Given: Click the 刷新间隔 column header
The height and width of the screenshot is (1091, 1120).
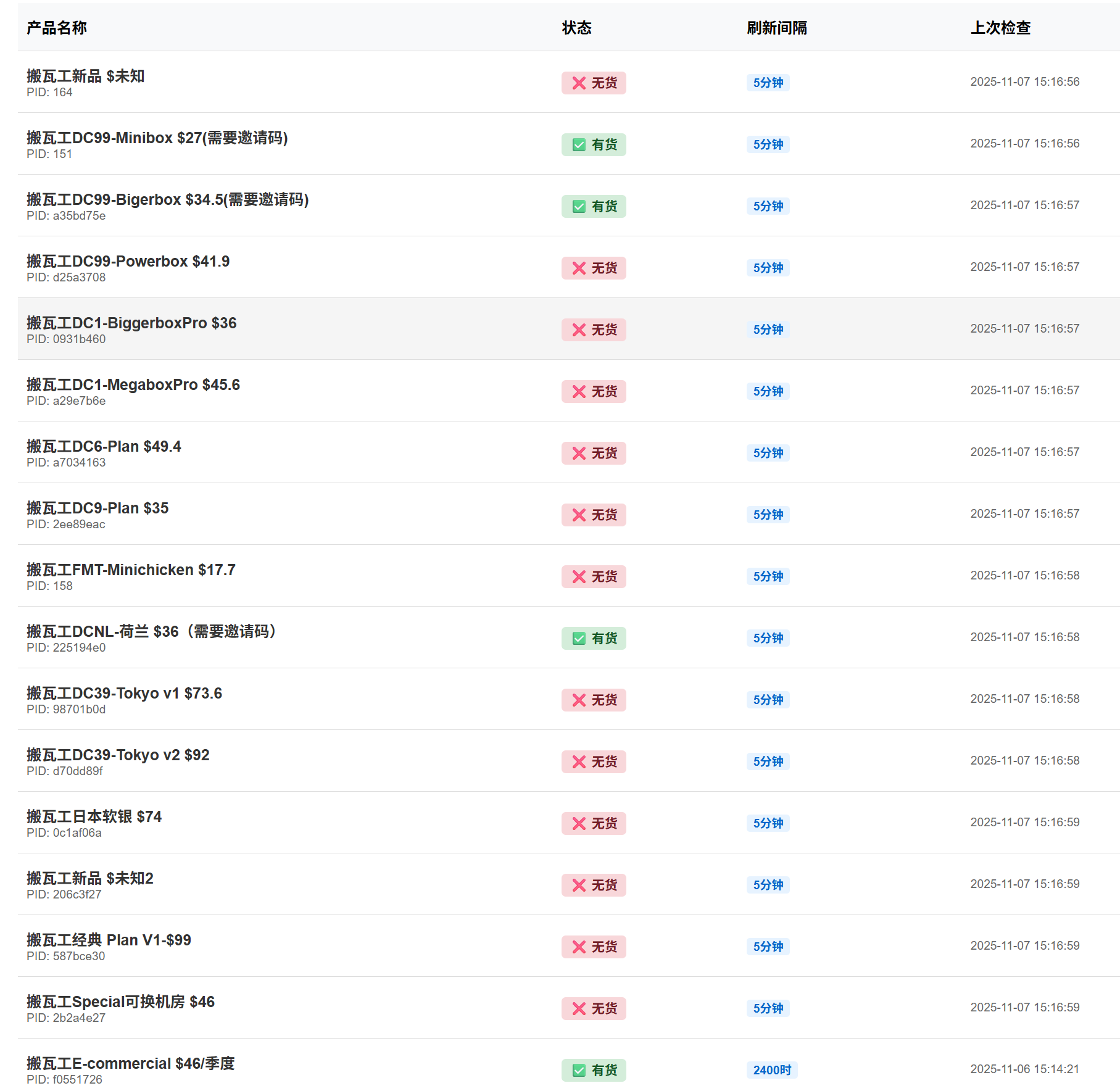Looking at the screenshot, I should pos(776,28).
